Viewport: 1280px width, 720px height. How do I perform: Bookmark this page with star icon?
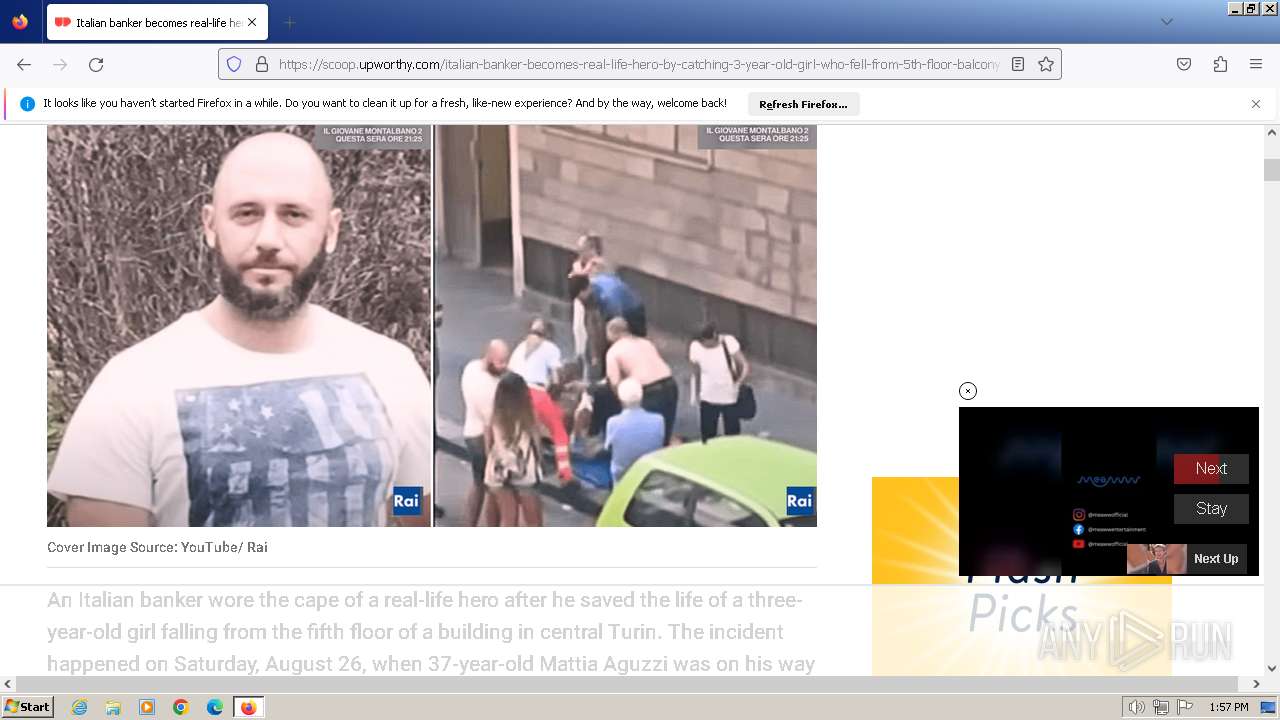click(x=1046, y=64)
